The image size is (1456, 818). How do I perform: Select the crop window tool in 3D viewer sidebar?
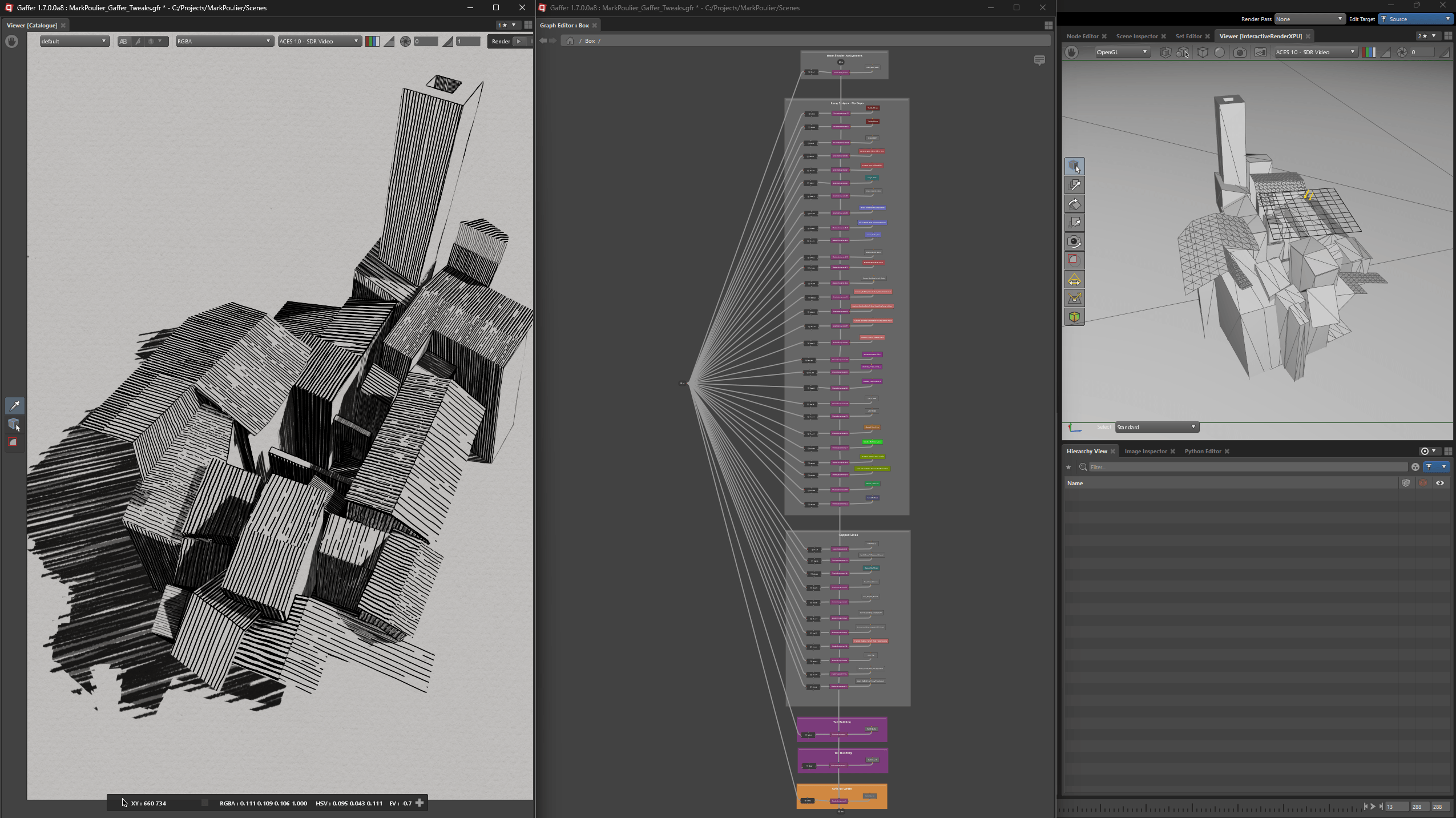1074,260
